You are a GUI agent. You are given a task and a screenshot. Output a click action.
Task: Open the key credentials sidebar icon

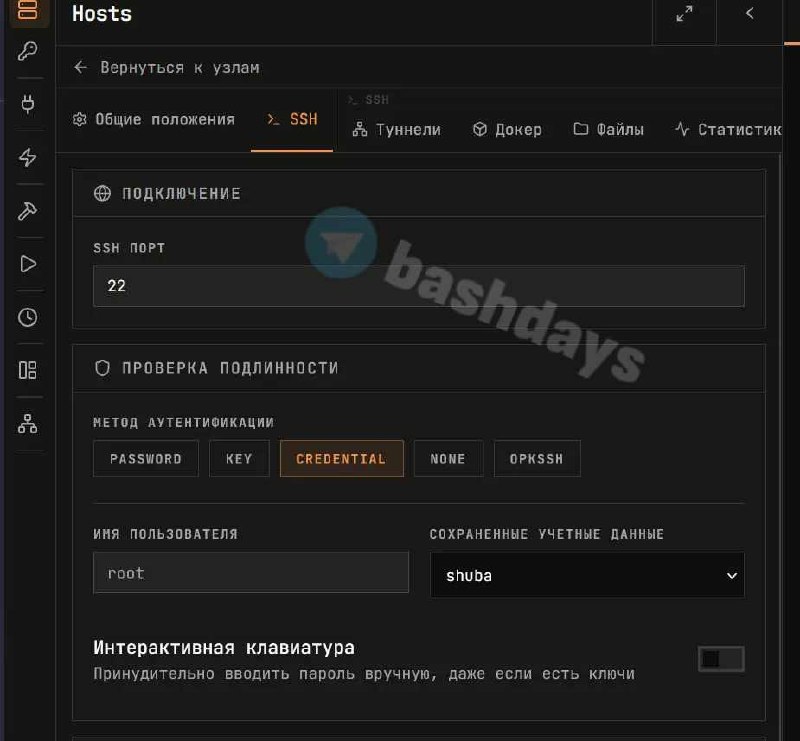[28, 52]
